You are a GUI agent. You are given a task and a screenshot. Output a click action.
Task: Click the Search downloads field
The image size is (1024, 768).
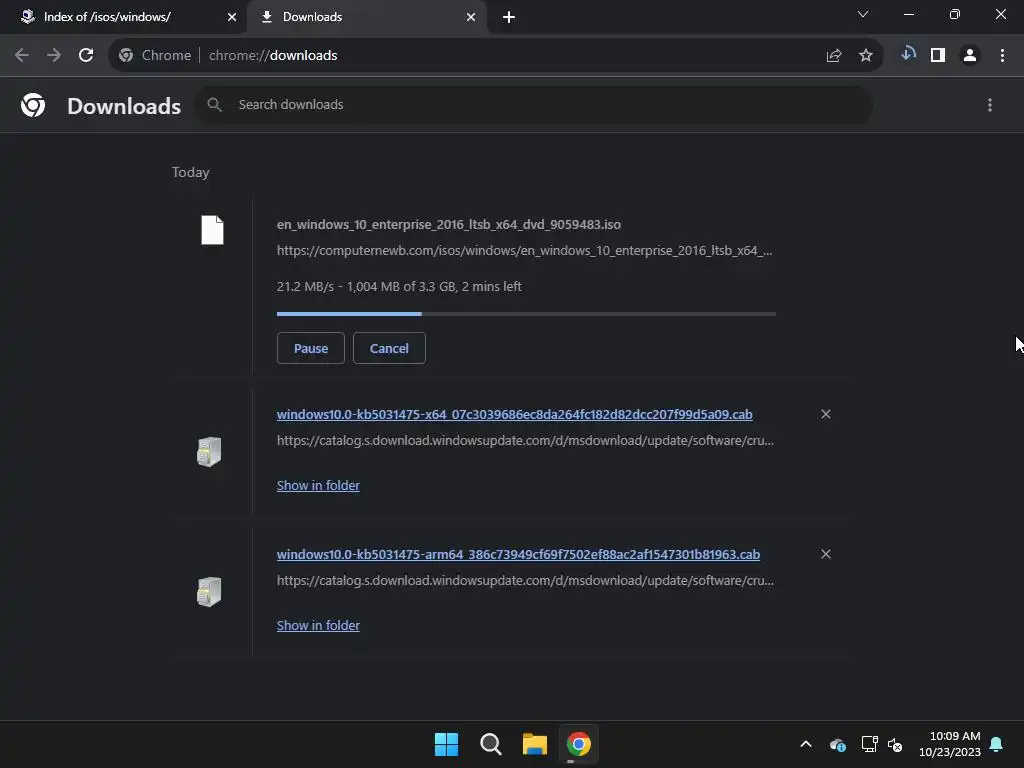click(x=534, y=105)
